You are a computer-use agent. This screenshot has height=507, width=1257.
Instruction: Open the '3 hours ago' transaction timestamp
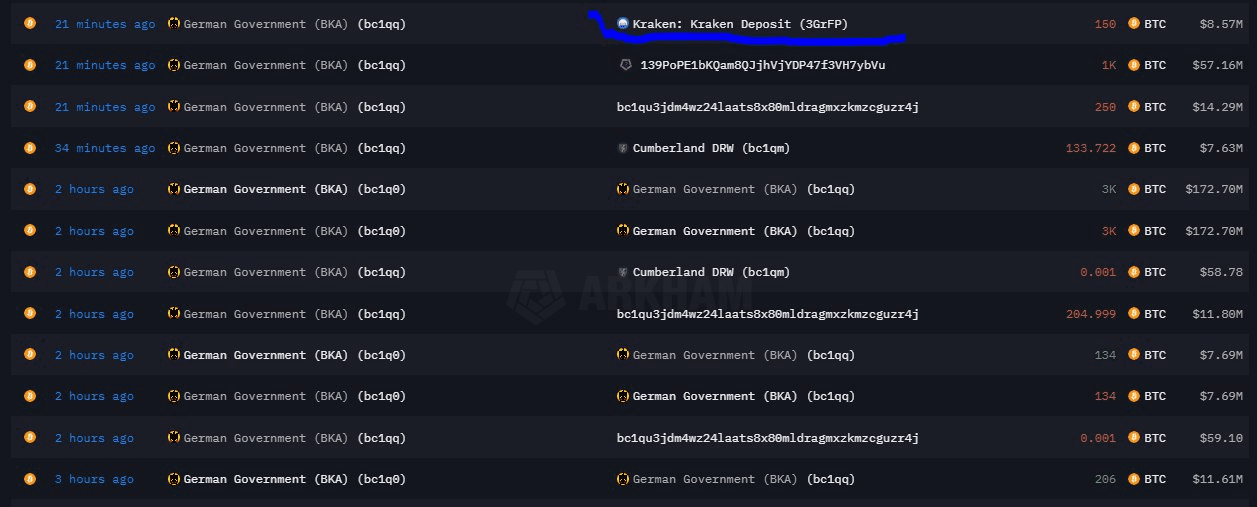pyautogui.click(x=94, y=479)
